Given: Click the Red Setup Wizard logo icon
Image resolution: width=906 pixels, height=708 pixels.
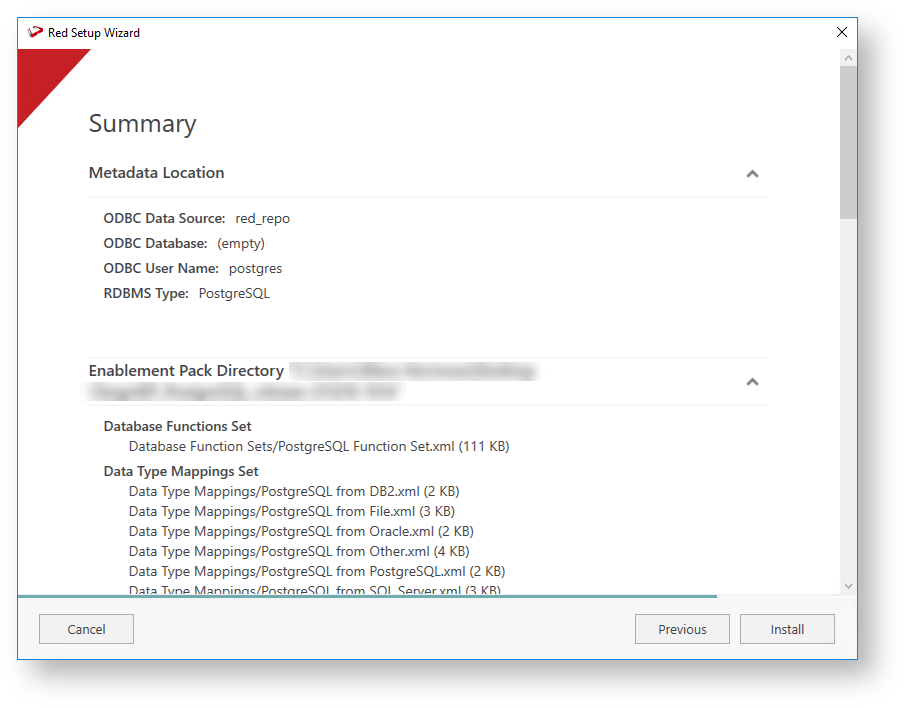Looking at the screenshot, I should click(35, 32).
